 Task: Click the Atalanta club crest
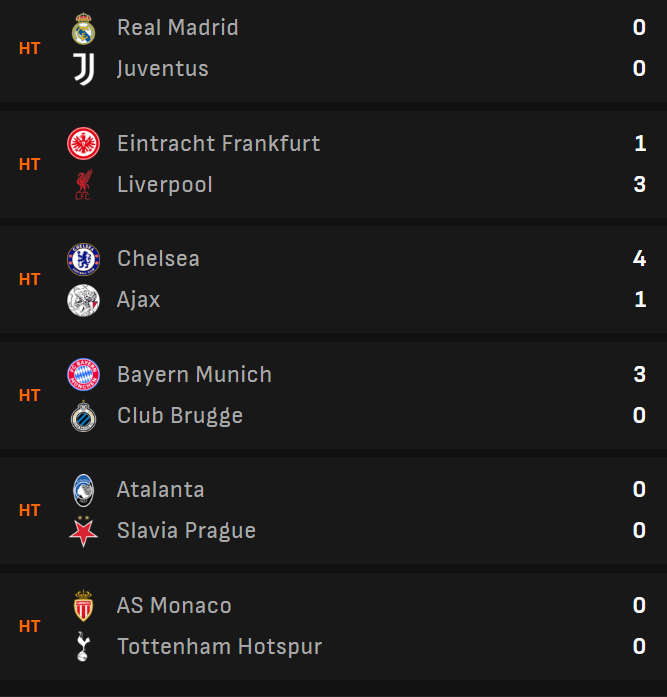83,490
